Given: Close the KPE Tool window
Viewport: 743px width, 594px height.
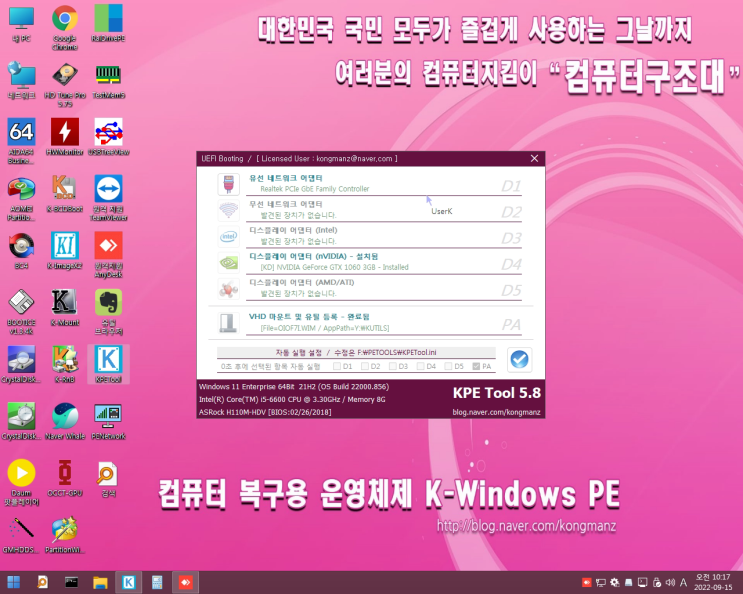Looking at the screenshot, I should click(534, 159).
